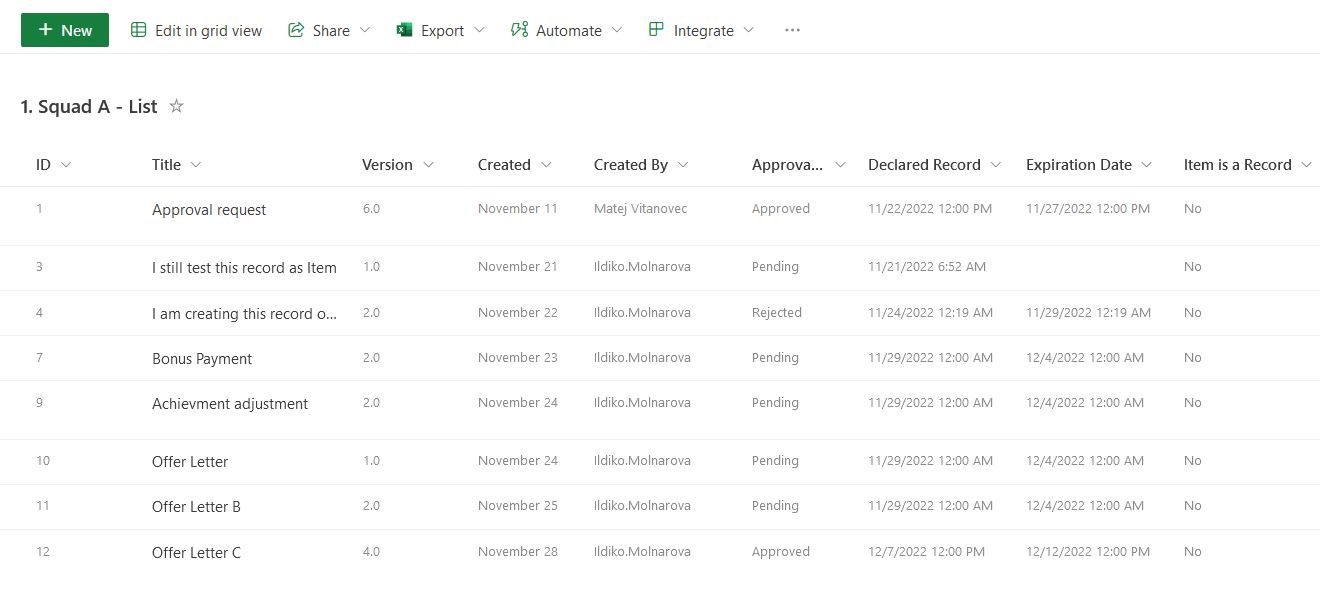Click the No value for Offer Letter C
1320x592 pixels.
1193,552
